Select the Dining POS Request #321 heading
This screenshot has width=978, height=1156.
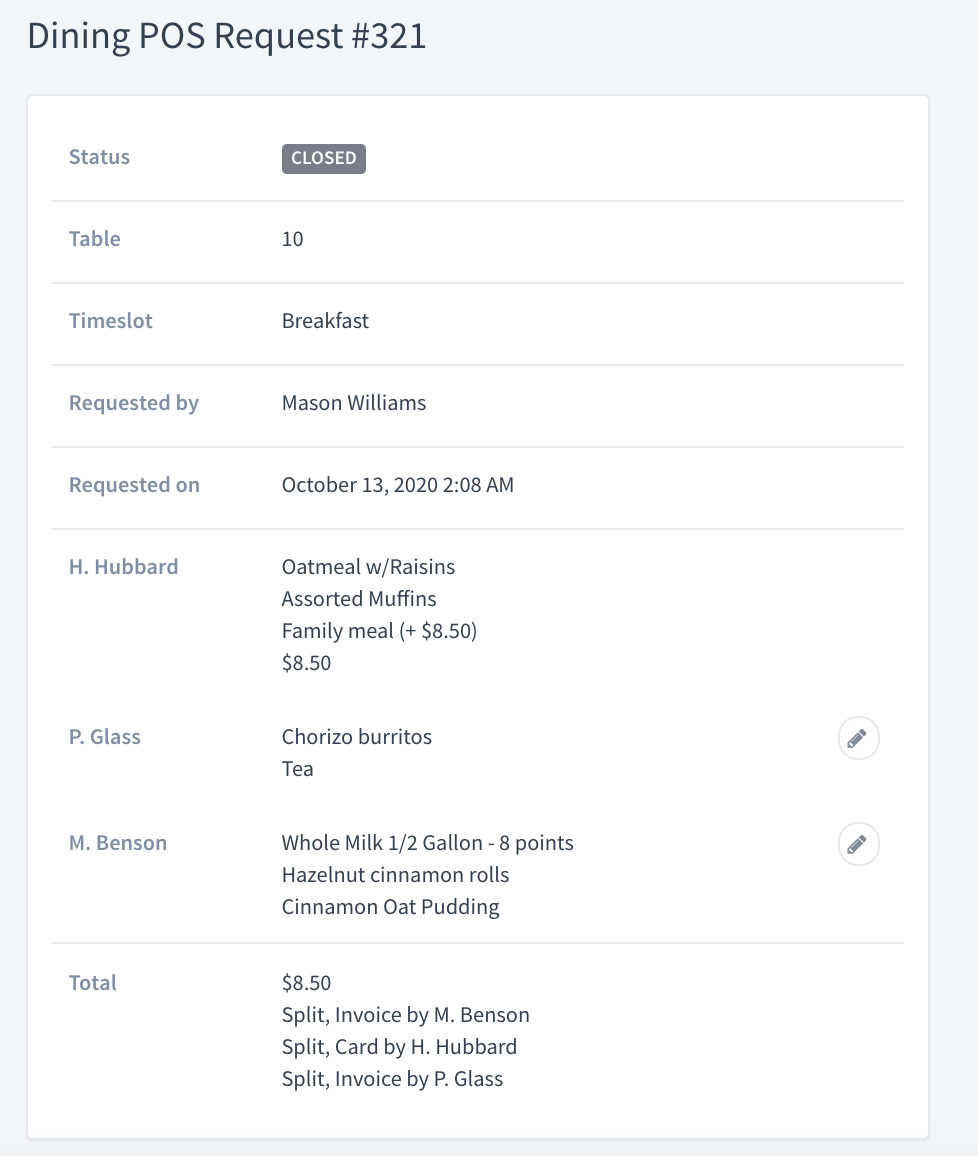(227, 36)
